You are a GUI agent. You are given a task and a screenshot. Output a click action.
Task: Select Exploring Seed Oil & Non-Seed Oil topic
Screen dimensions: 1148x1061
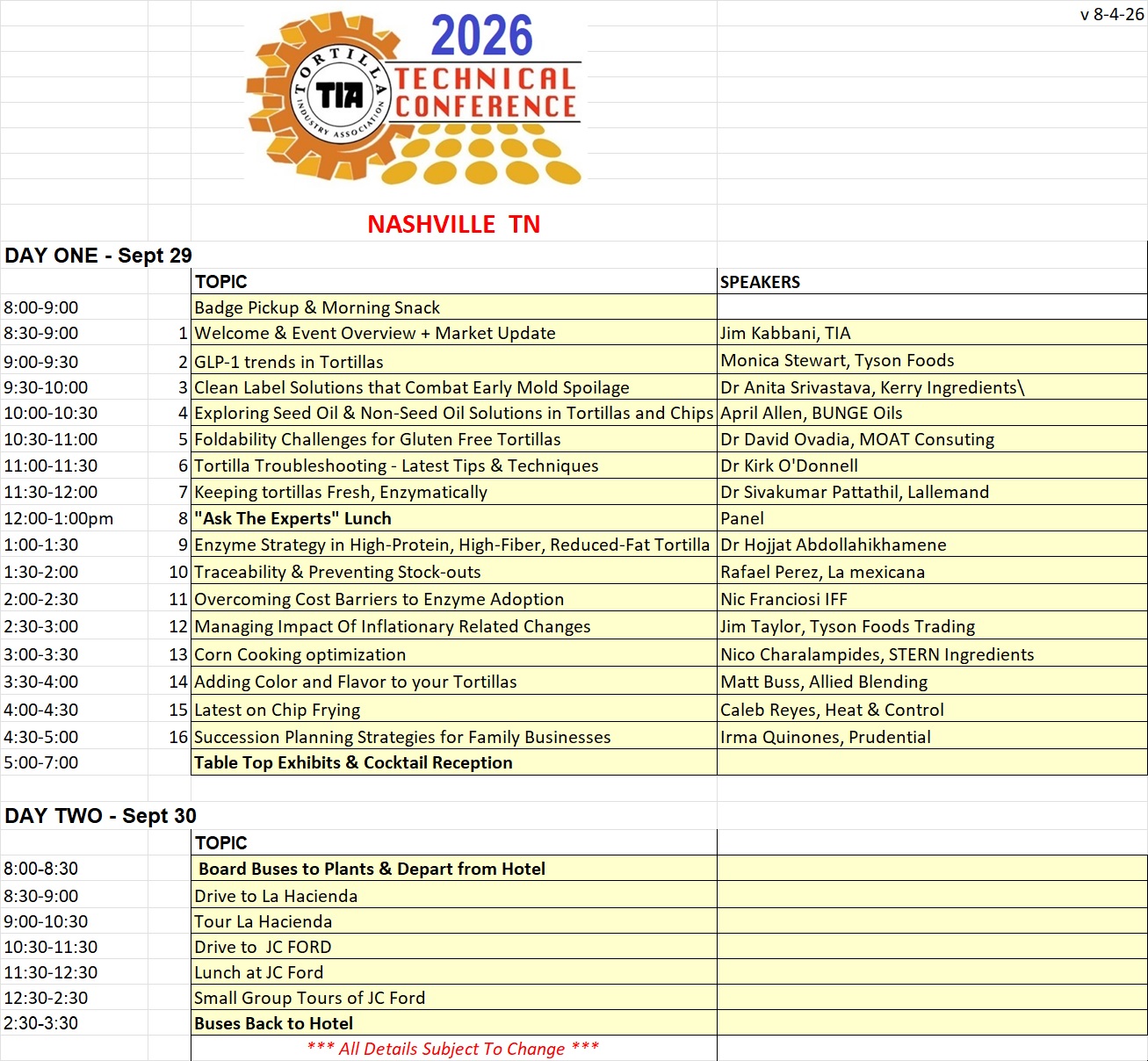tap(454, 413)
